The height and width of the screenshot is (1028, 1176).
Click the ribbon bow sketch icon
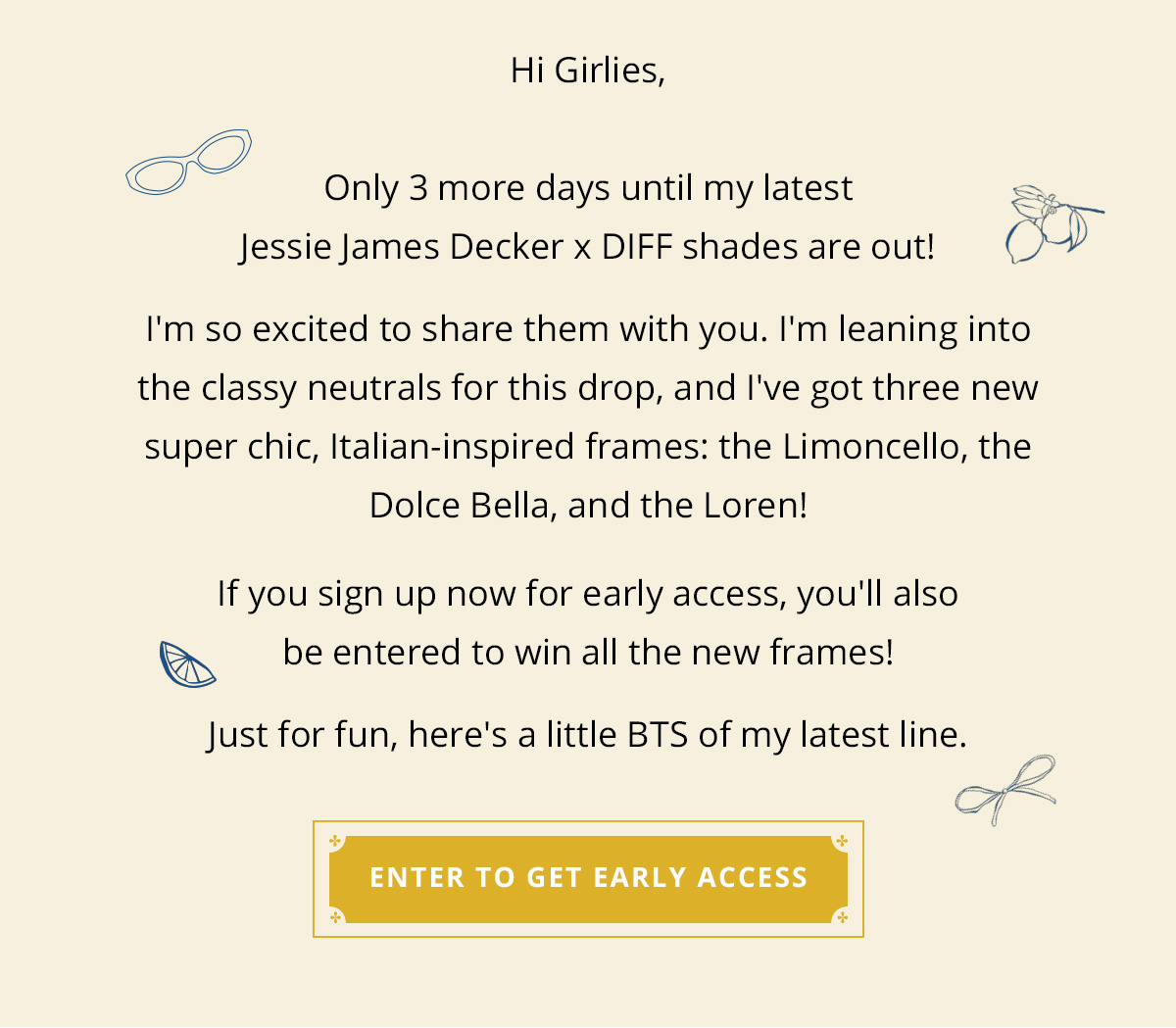[1005, 790]
